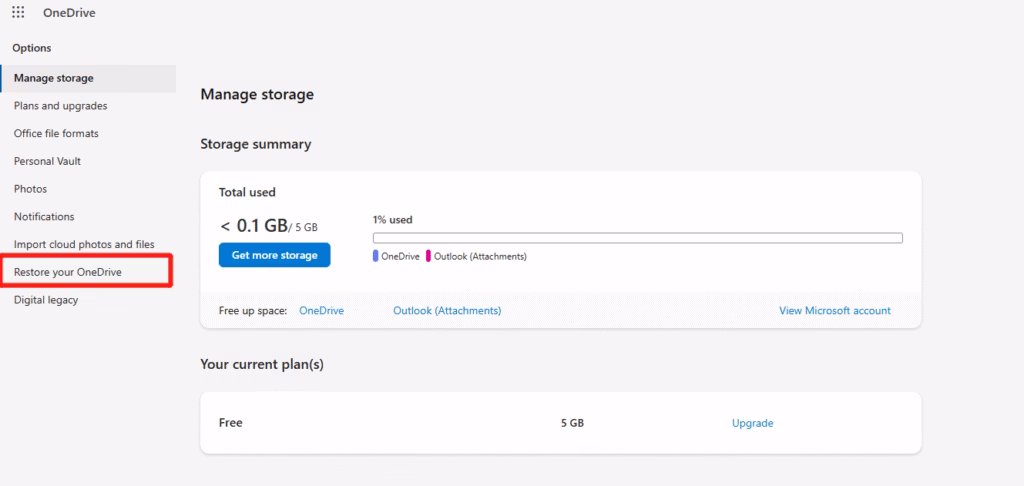Open Personal Vault settings
The width and height of the screenshot is (1024, 486).
[47, 161]
